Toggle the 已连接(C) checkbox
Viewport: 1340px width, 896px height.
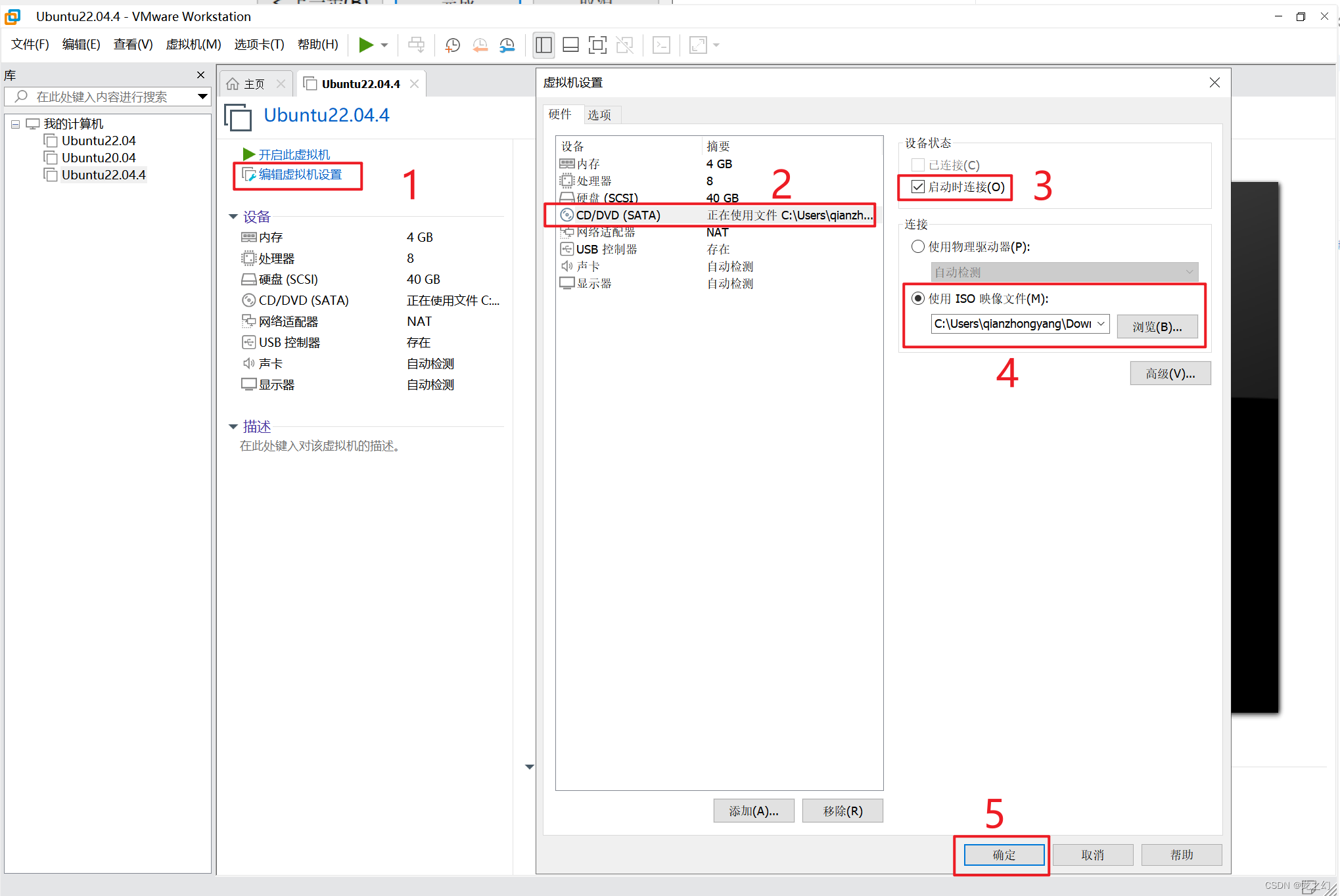click(x=917, y=165)
